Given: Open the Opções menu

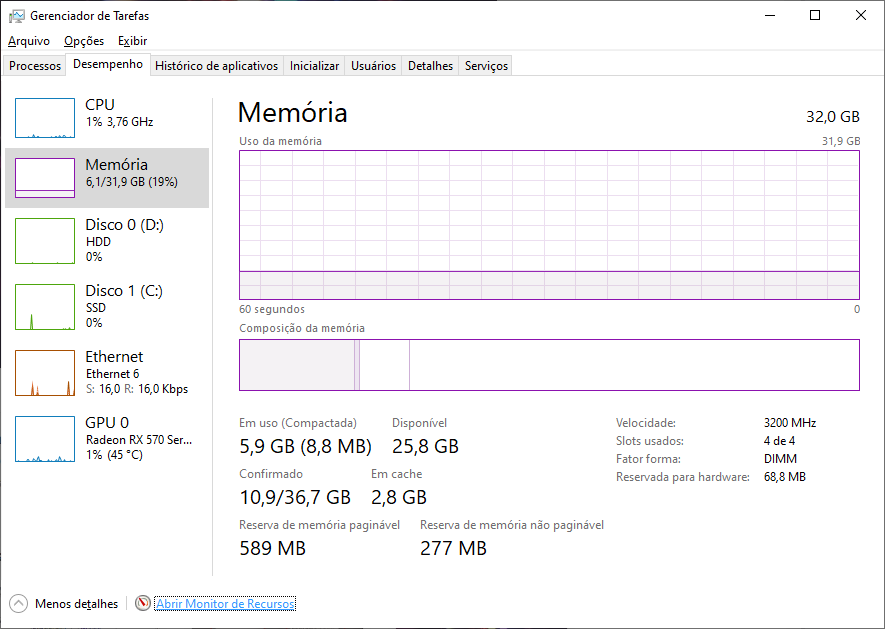Looking at the screenshot, I should pyautogui.click(x=84, y=41).
